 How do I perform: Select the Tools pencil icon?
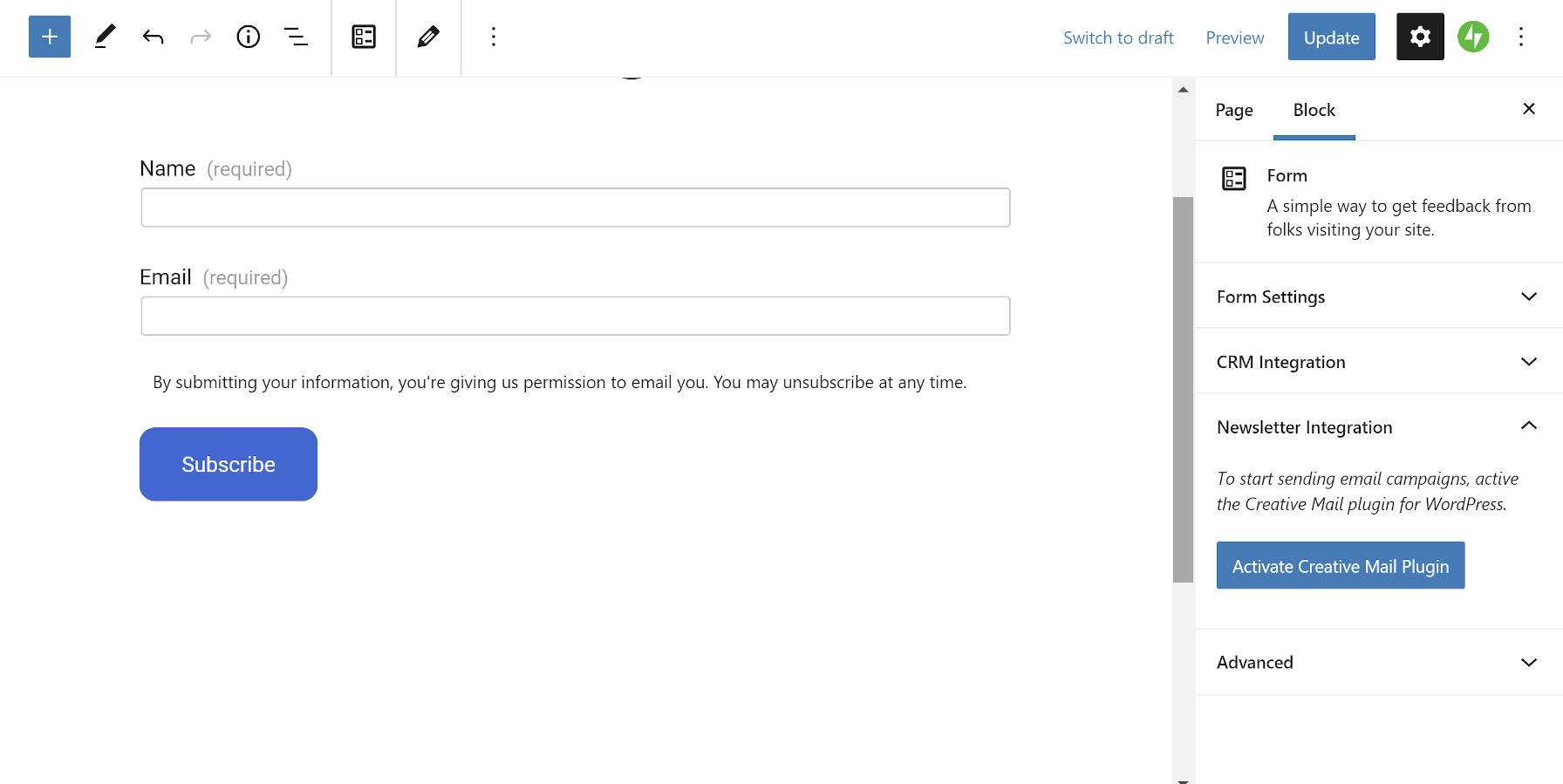(x=105, y=37)
